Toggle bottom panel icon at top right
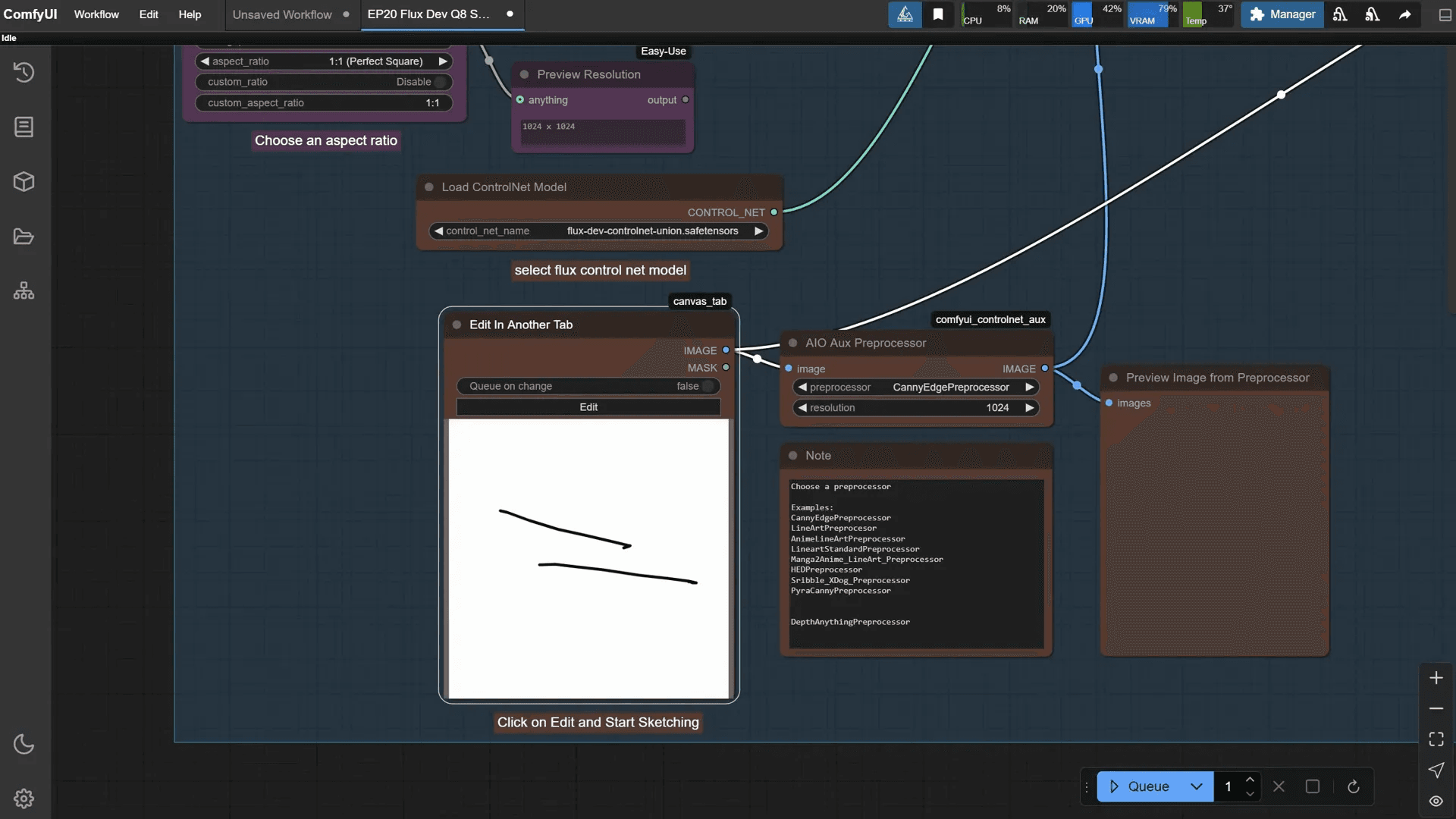 click(x=1445, y=14)
